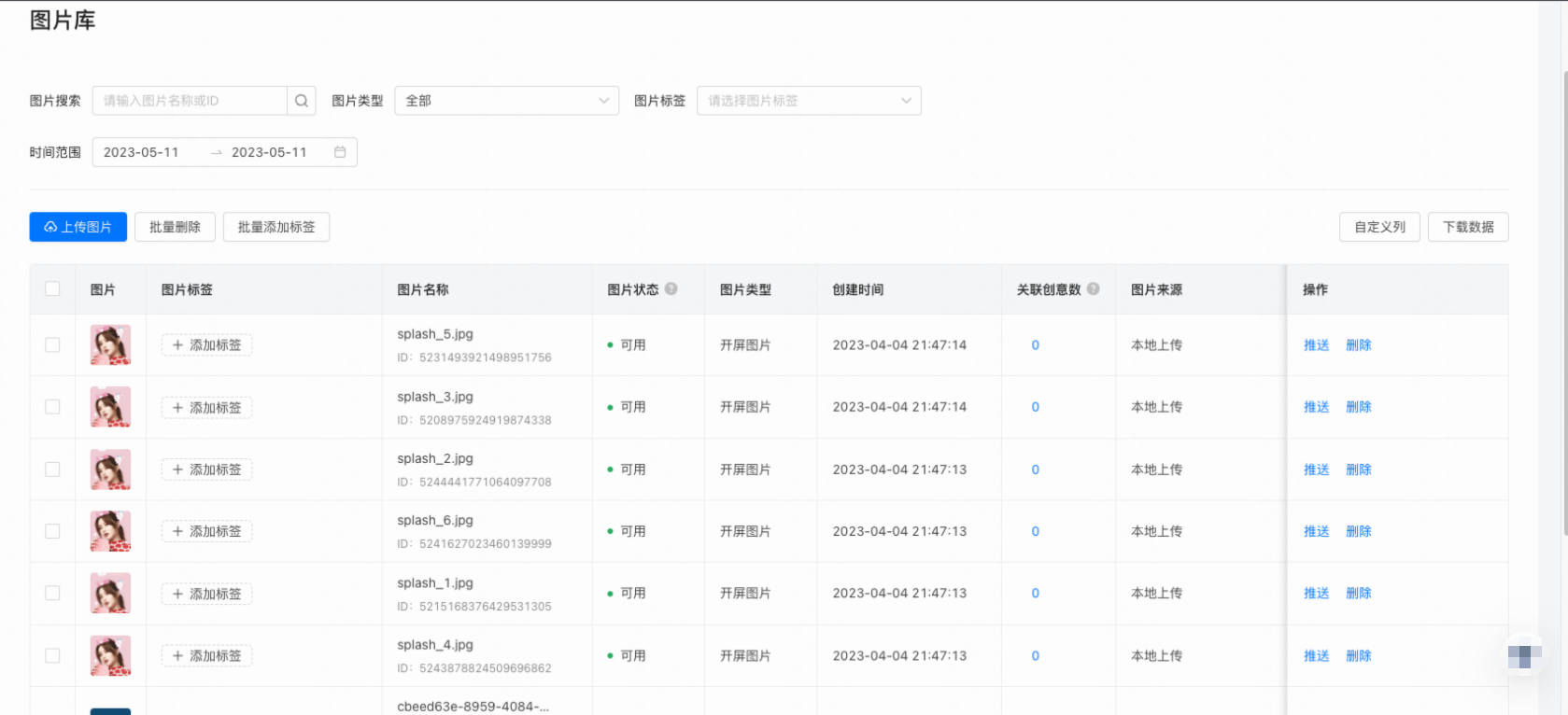Toggle the select-all checkbox in table header

(x=52, y=289)
